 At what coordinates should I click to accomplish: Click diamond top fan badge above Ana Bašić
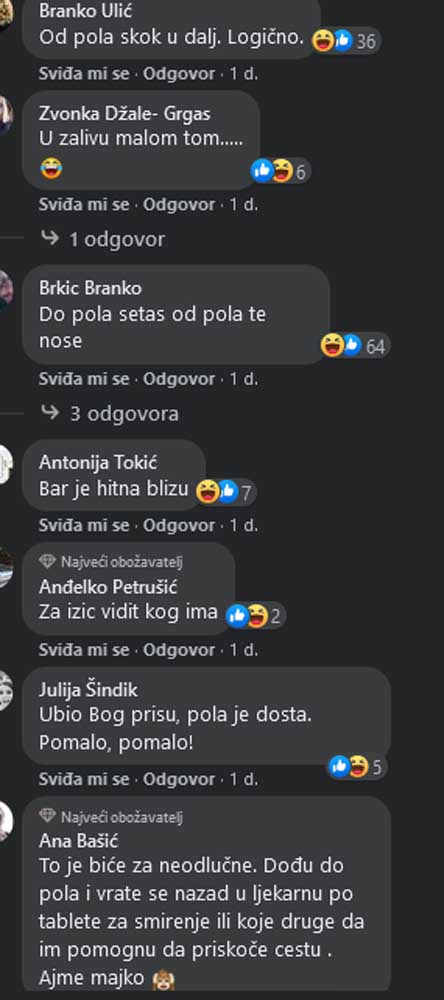(48, 816)
